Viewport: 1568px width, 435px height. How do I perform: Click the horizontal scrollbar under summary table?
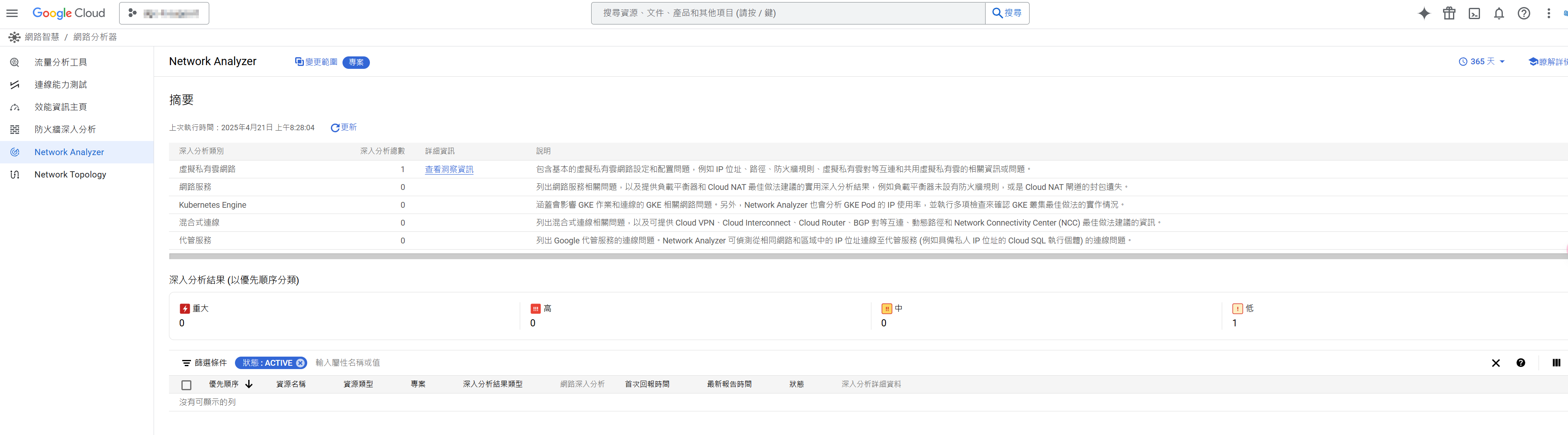pos(868,257)
